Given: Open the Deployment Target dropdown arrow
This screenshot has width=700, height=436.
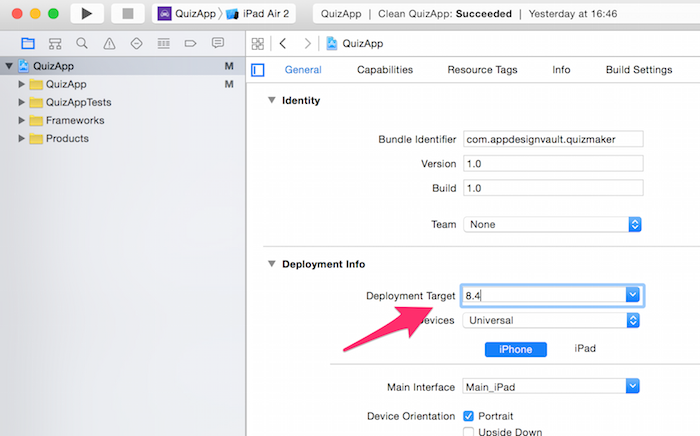Looking at the screenshot, I should (633, 295).
